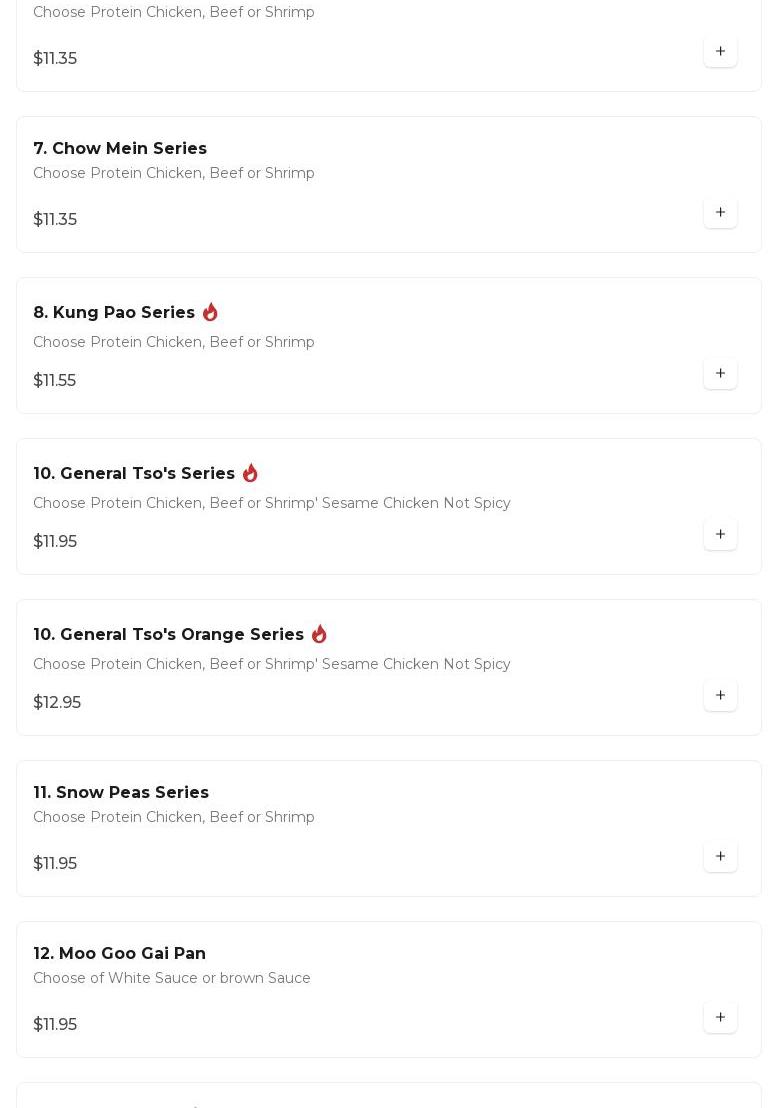
Task: Click plus button beside top $11.35 item
Action: (720, 52)
